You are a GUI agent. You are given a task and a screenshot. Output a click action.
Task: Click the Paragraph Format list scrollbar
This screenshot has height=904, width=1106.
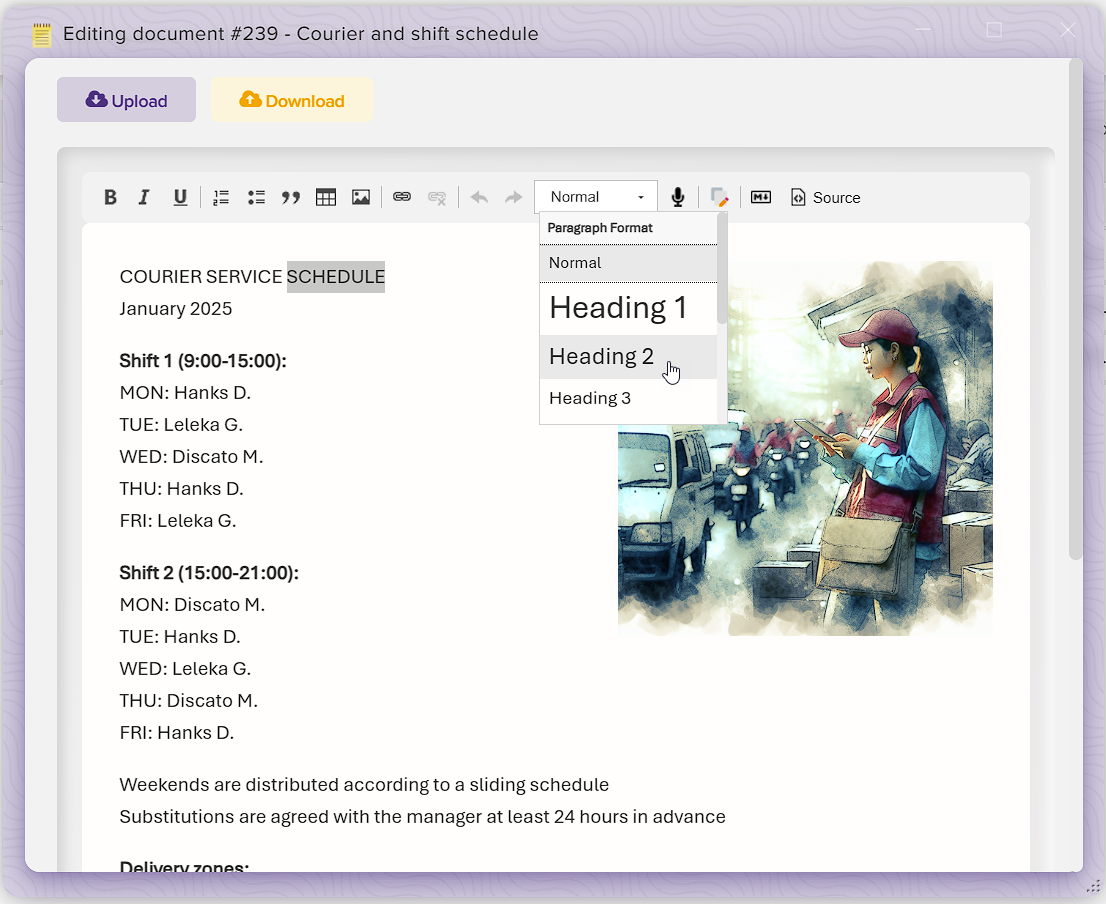pyautogui.click(x=722, y=269)
